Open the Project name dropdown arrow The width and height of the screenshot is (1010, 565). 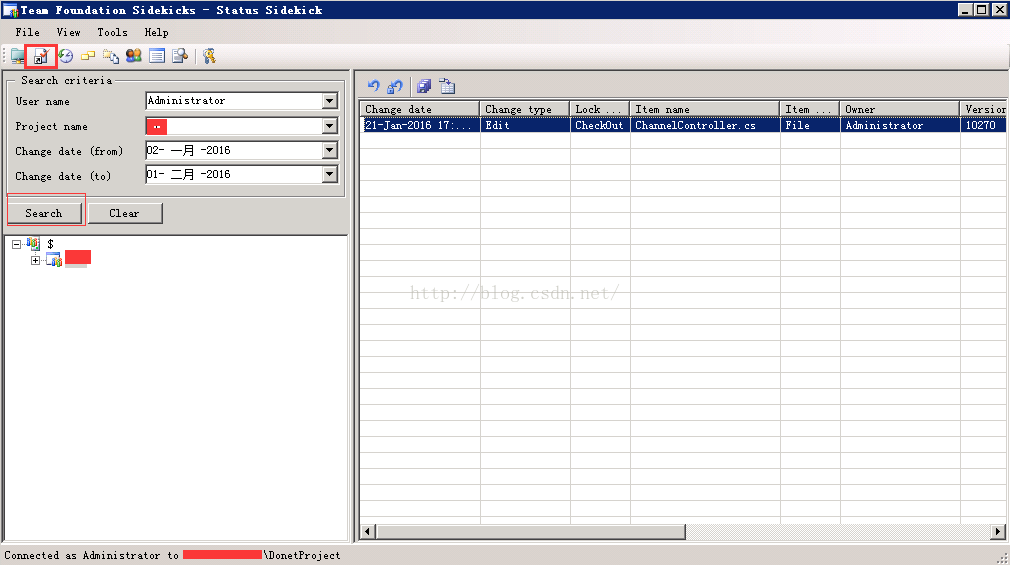[330, 126]
